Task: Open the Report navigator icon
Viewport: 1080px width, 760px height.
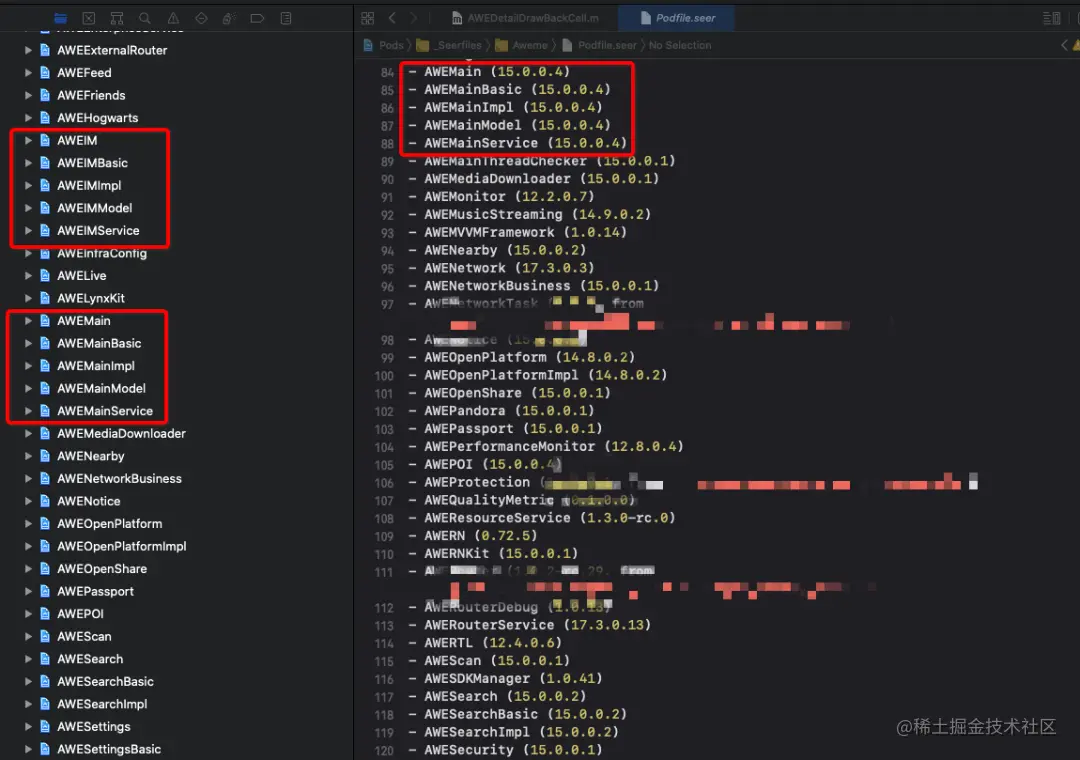Action: tap(286, 19)
